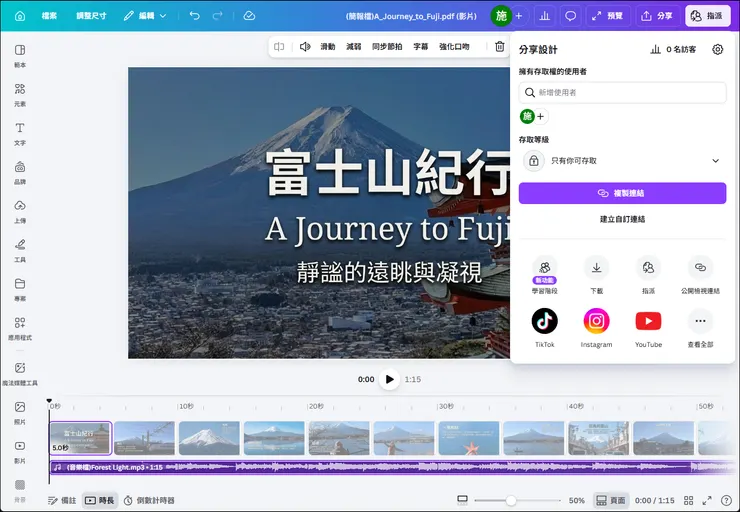The width and height of the screenshot is (740, 512).
Task: Open 查看全部 more share options
Action: point(700,328)
